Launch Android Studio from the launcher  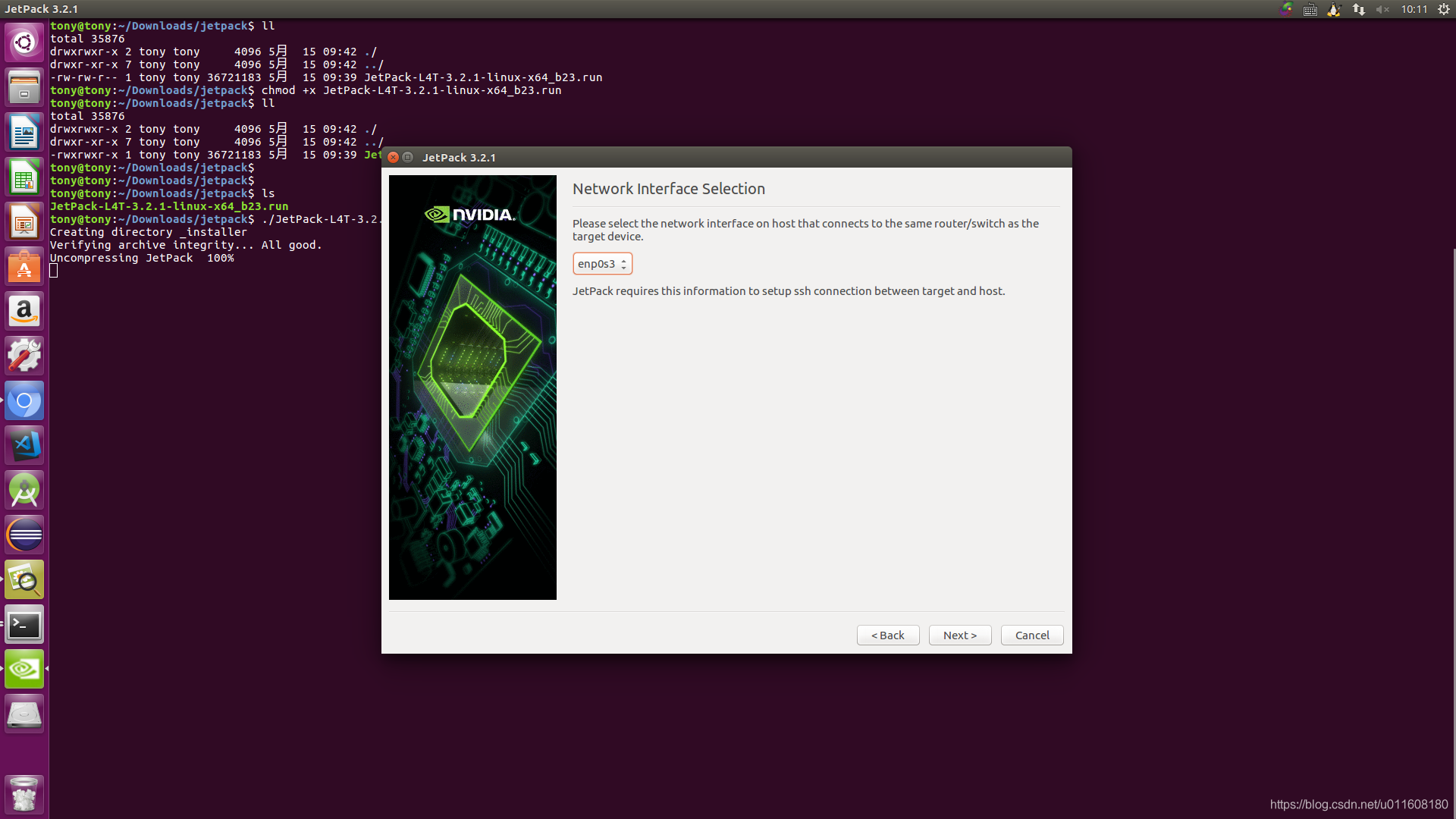click(24, 491)
